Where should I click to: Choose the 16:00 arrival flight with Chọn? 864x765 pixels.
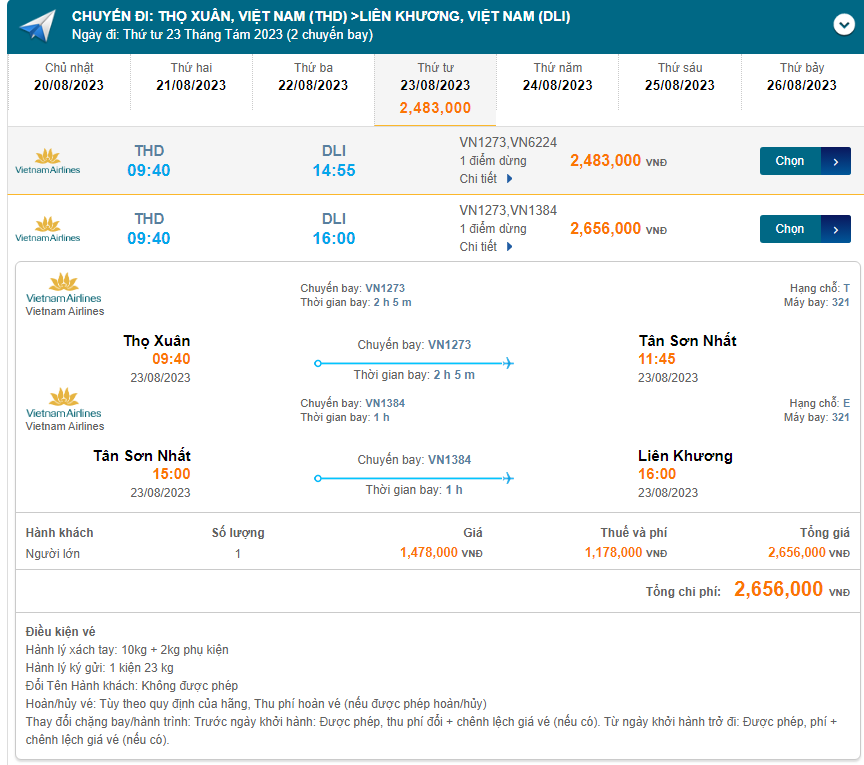pyautogui.click(x=805, y=229)
